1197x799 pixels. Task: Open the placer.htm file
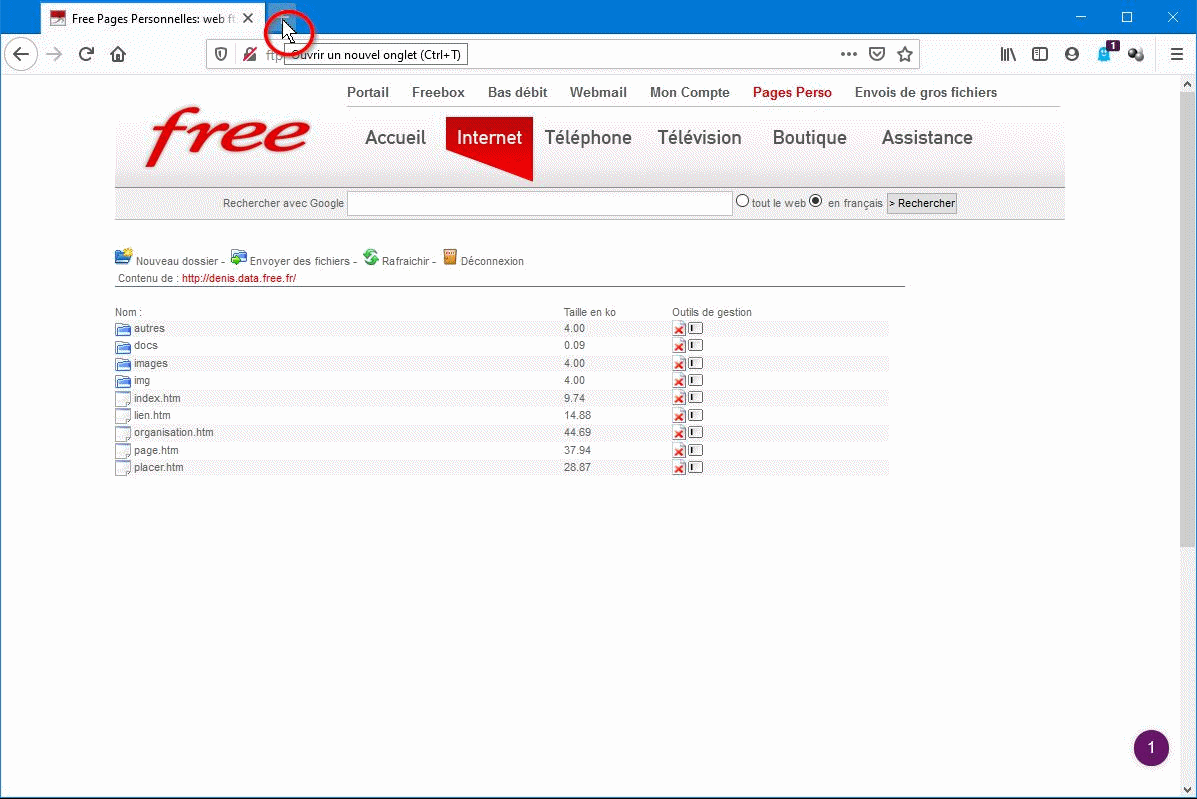[x=158, y=468]
